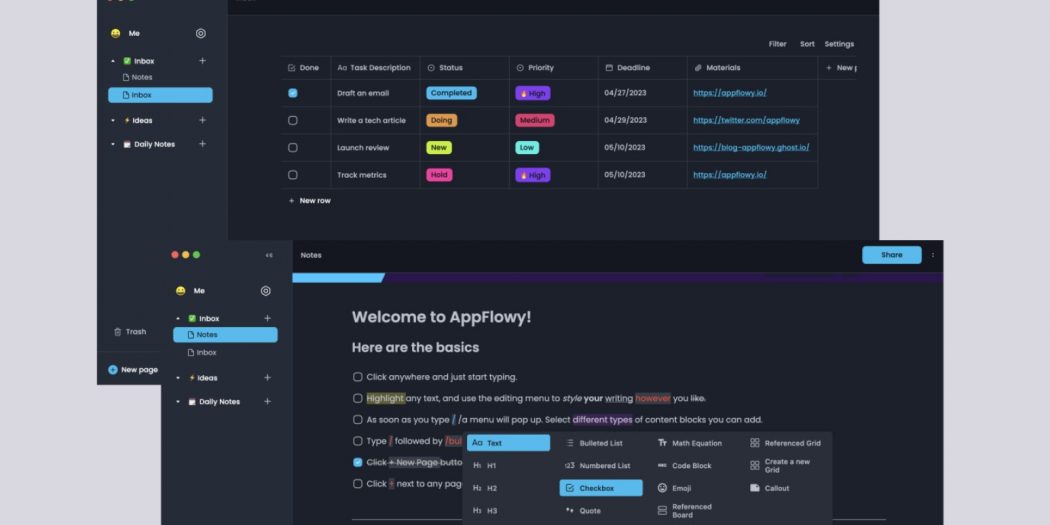The image size is (1050, 525).
Task: Select the Emoji icon in the slash menu
Action: pyautogui.click(x=662, y=488)
